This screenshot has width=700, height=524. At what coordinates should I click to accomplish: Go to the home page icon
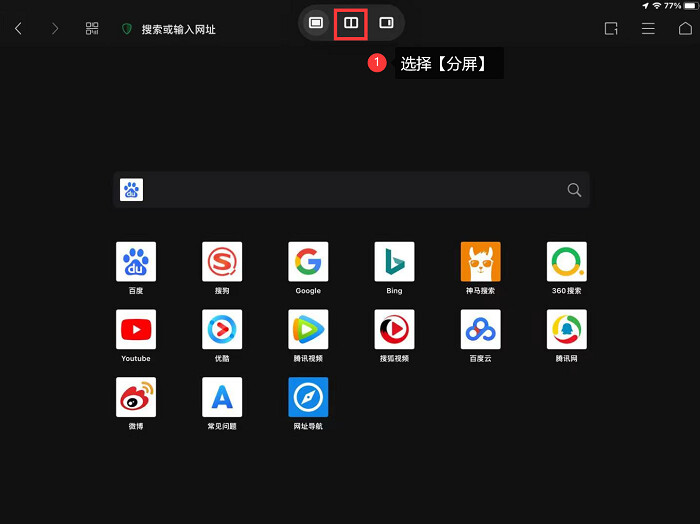(x=685, y=29)
